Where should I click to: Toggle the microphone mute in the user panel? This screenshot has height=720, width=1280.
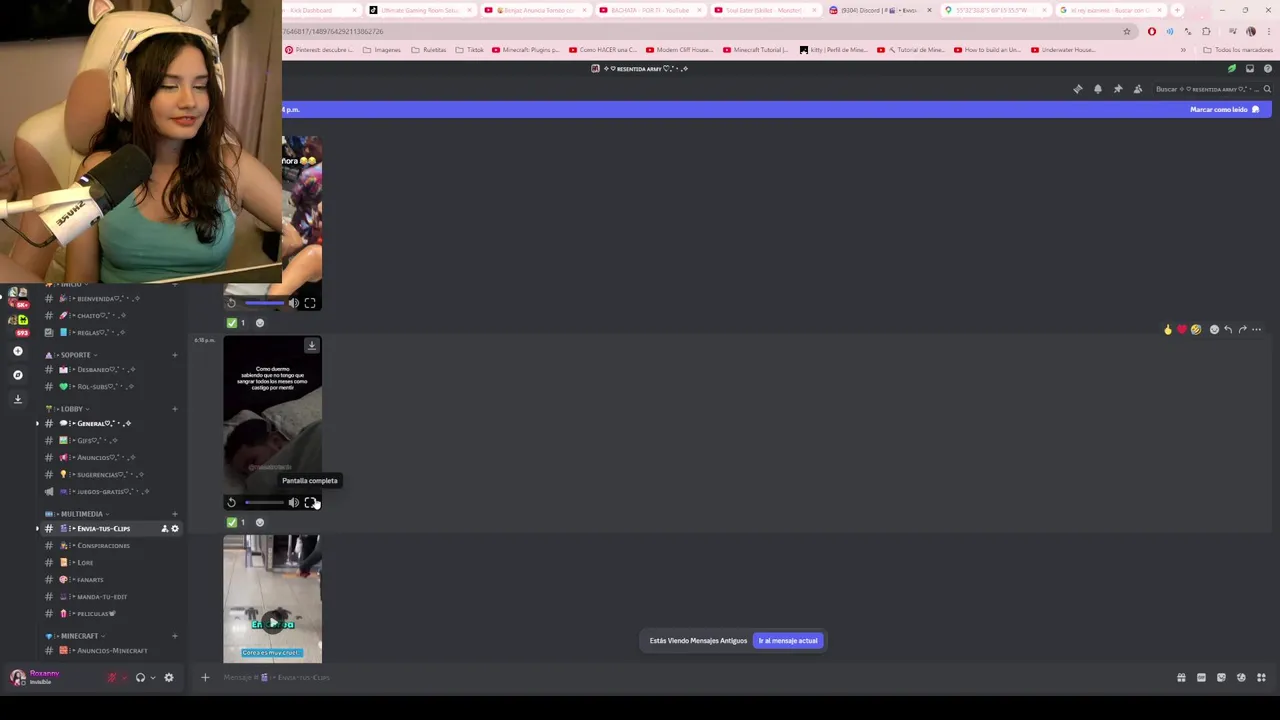[112, 678]
